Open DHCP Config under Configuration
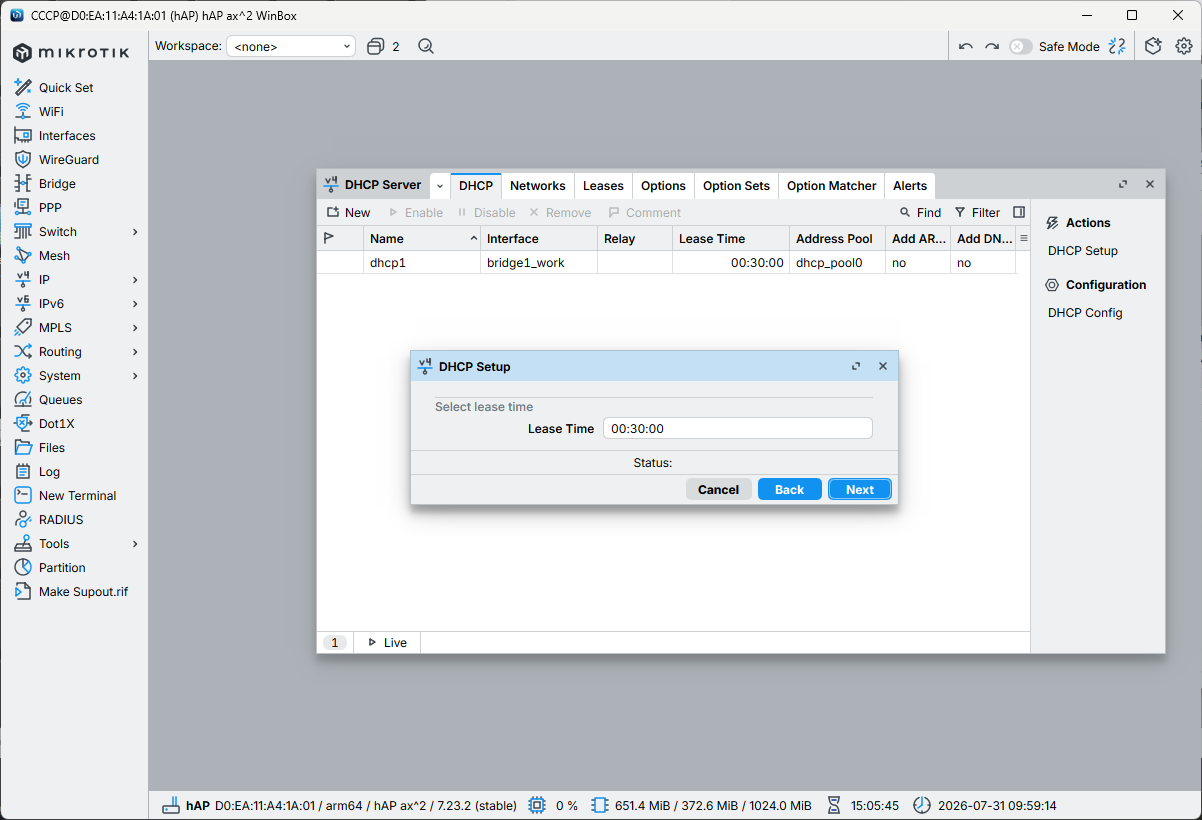This screenshot has height=820, width=1202. (x=1085, y=313)
